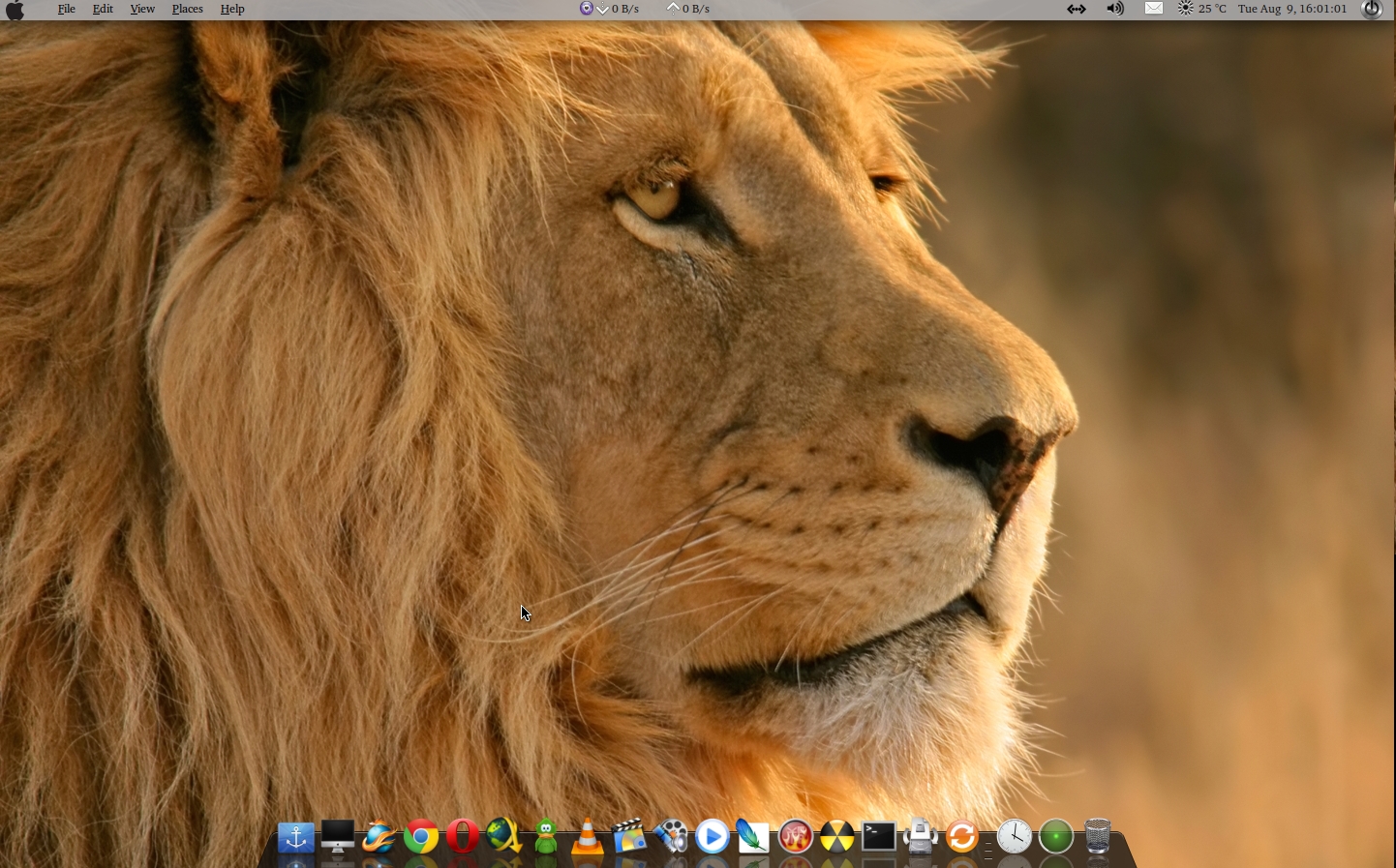Open the orange update manager icon
The image size is (1396, 868).
(961, 837)
